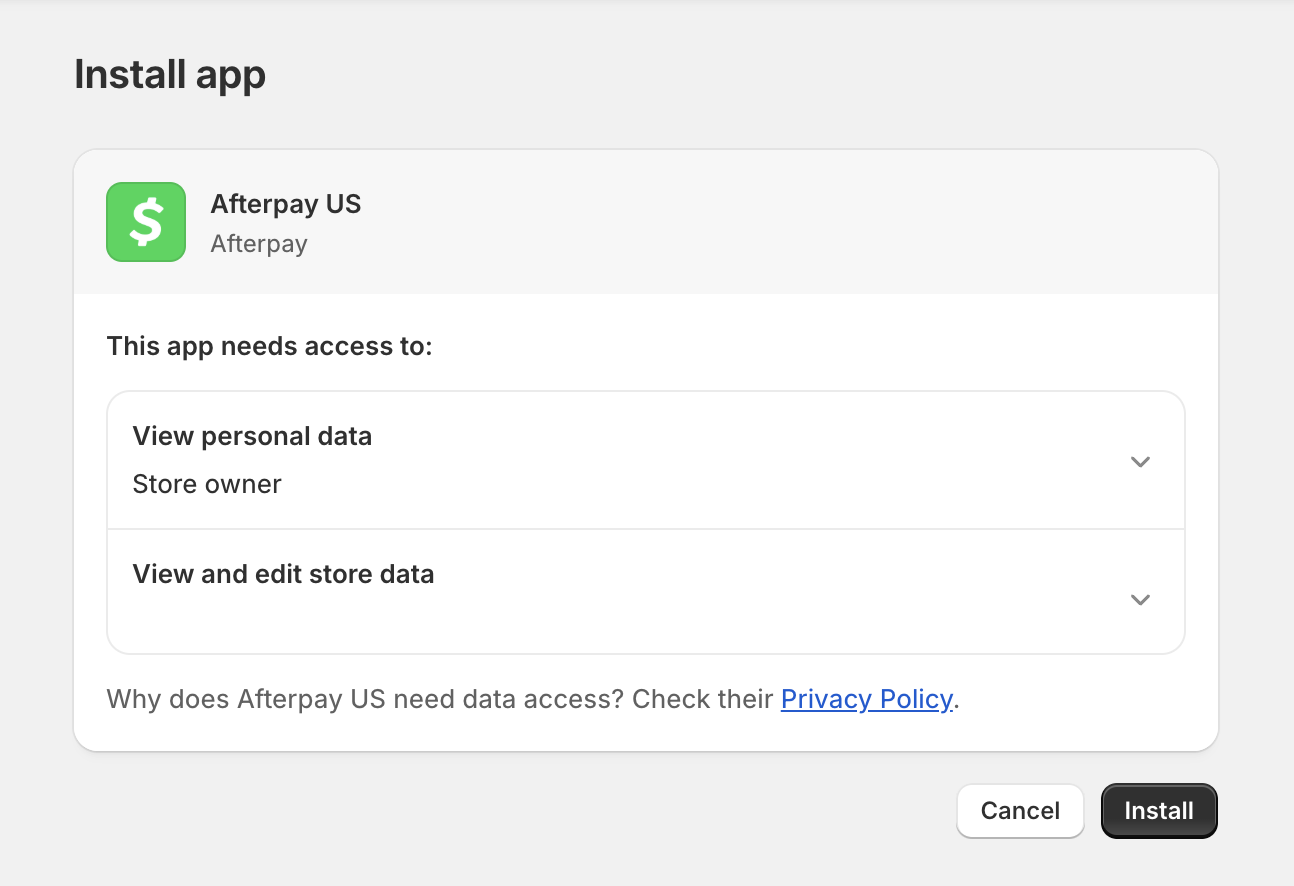Click the empty gray area left of Cancel

(500, 810)
